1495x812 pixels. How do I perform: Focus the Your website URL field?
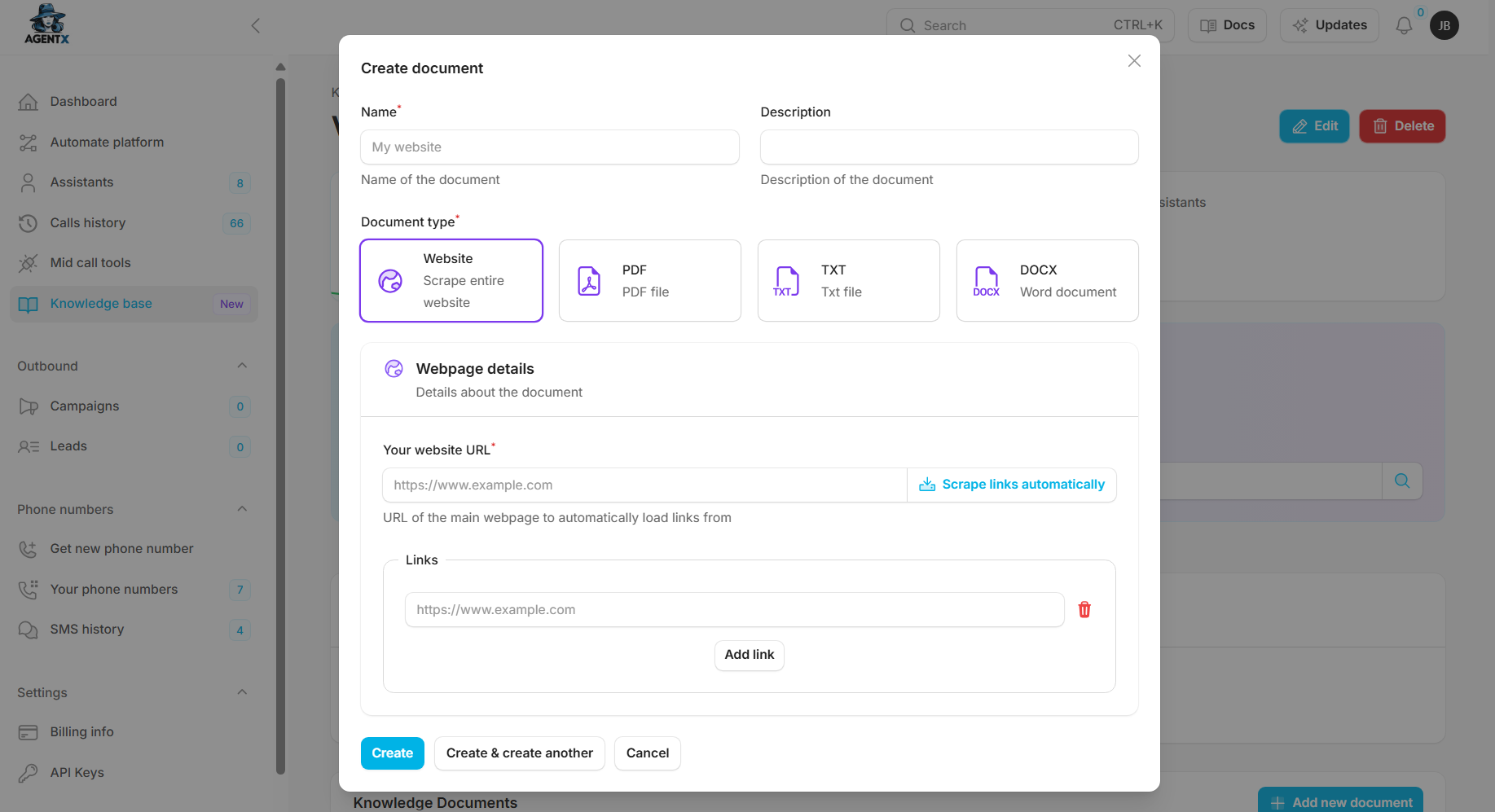click(x=644, y=485)
